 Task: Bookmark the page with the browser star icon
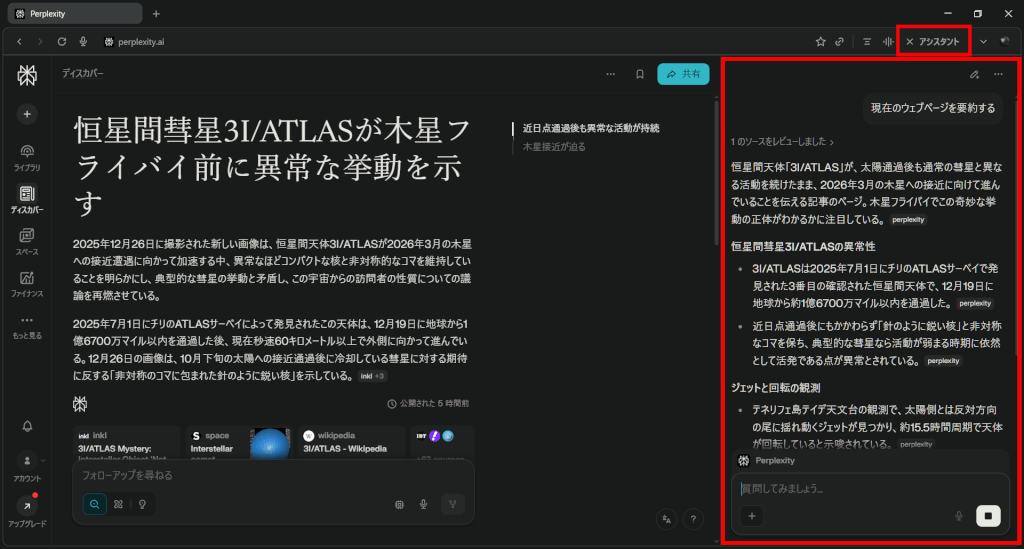point(820,41)
